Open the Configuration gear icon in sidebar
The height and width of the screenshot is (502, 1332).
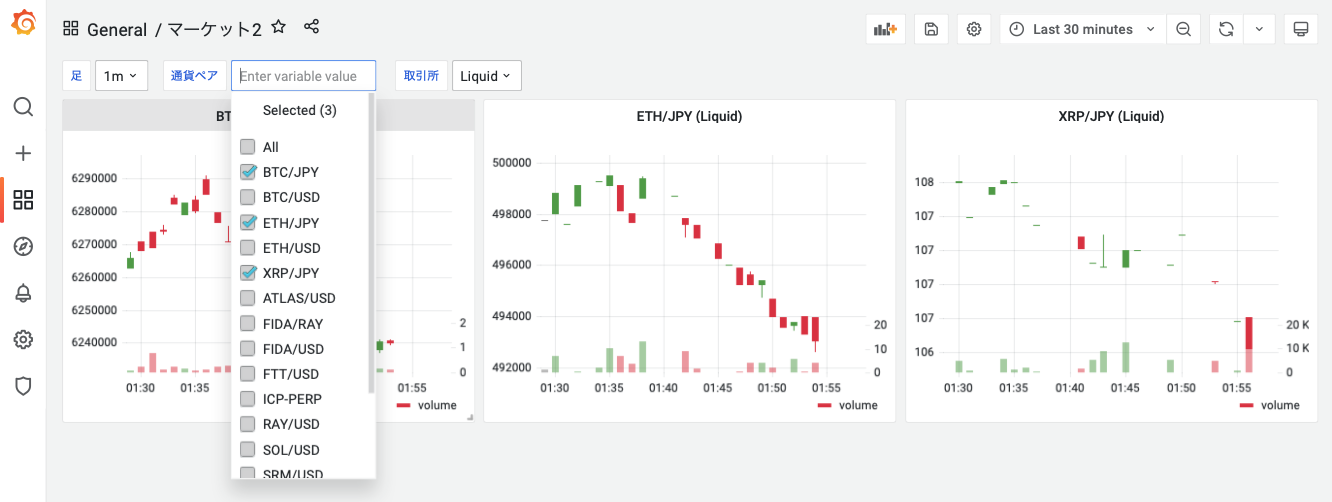point(23,340)
